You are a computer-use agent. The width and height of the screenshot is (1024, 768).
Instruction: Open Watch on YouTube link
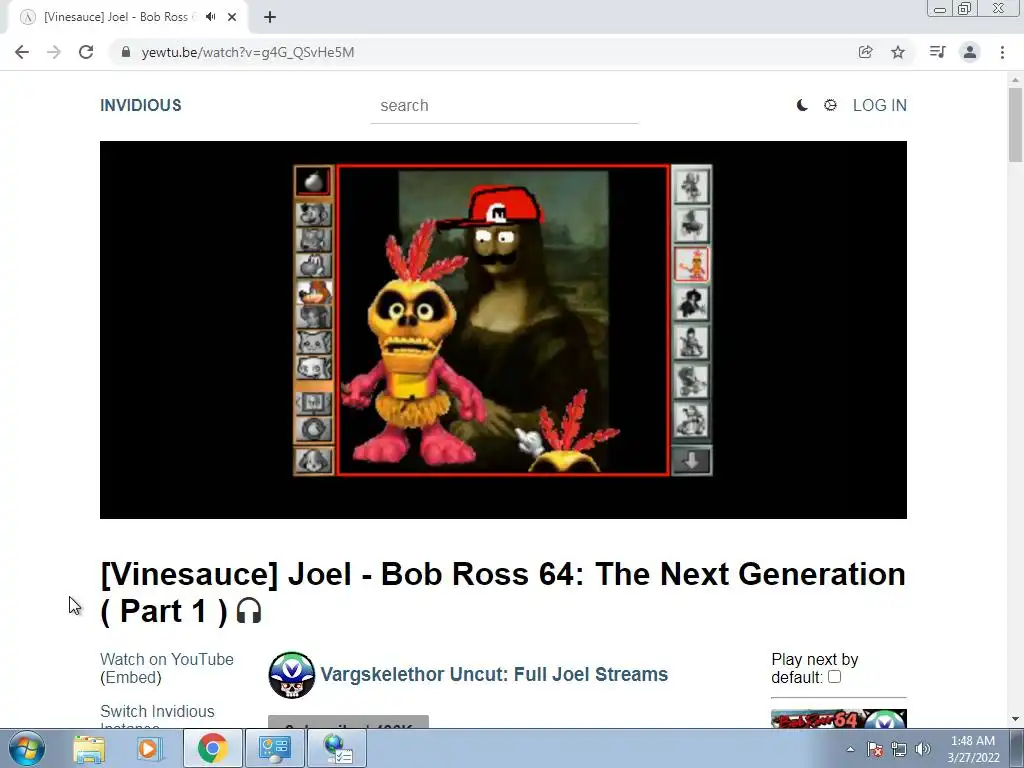click(x=167, y=660)
